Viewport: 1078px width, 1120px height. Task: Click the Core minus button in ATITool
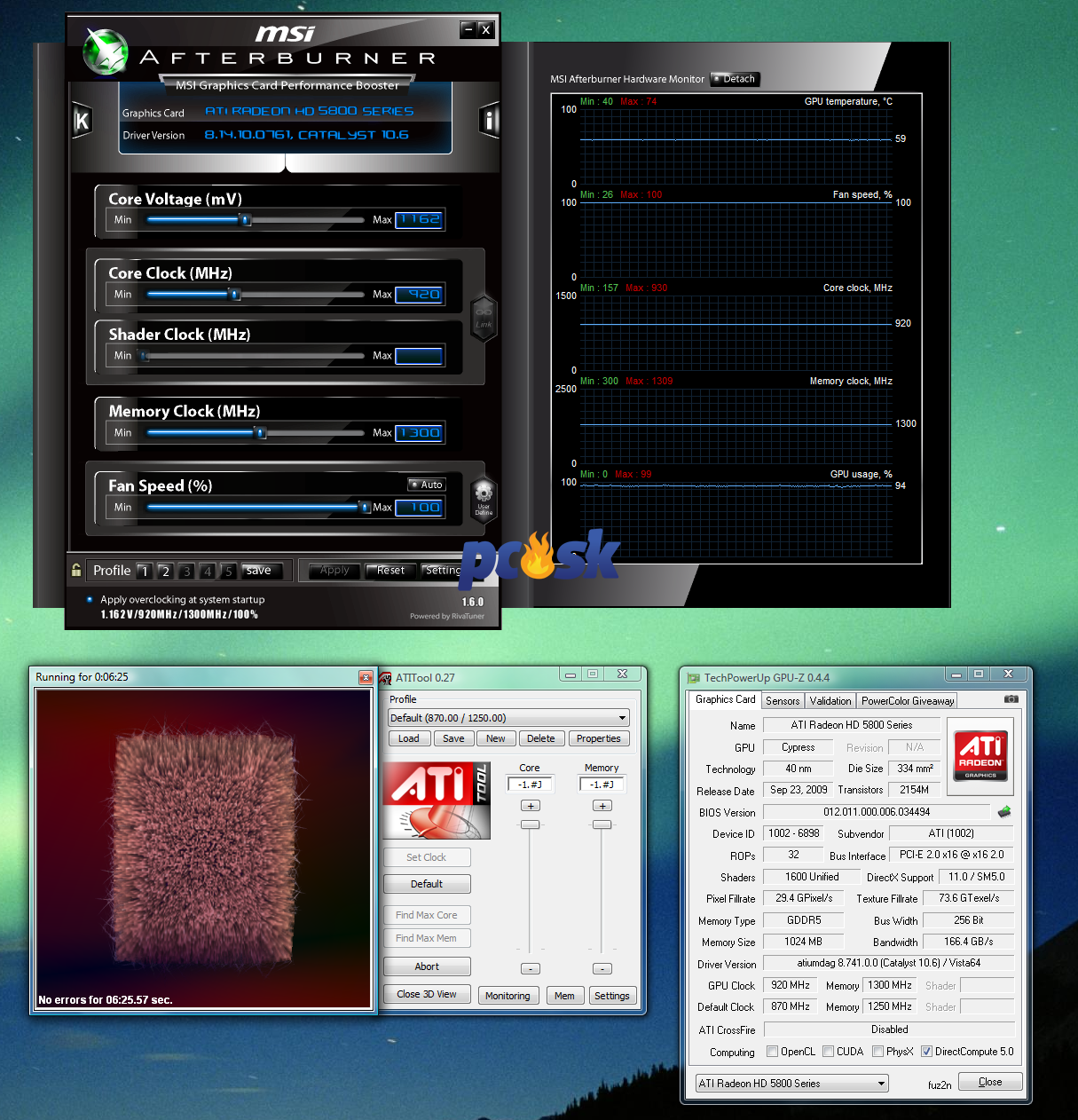click(x=530, y=968)
